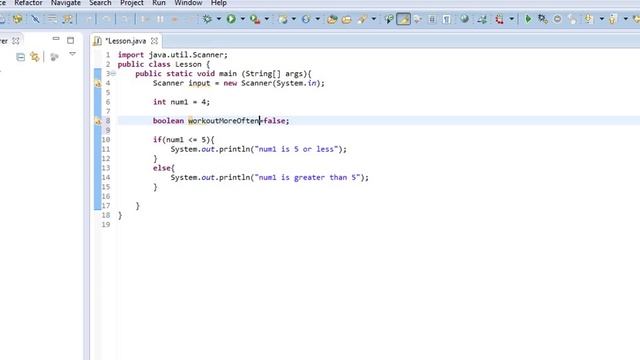Click the green Resume arrow icon
This screenshot has width=640, height=360.
[528, 19]
